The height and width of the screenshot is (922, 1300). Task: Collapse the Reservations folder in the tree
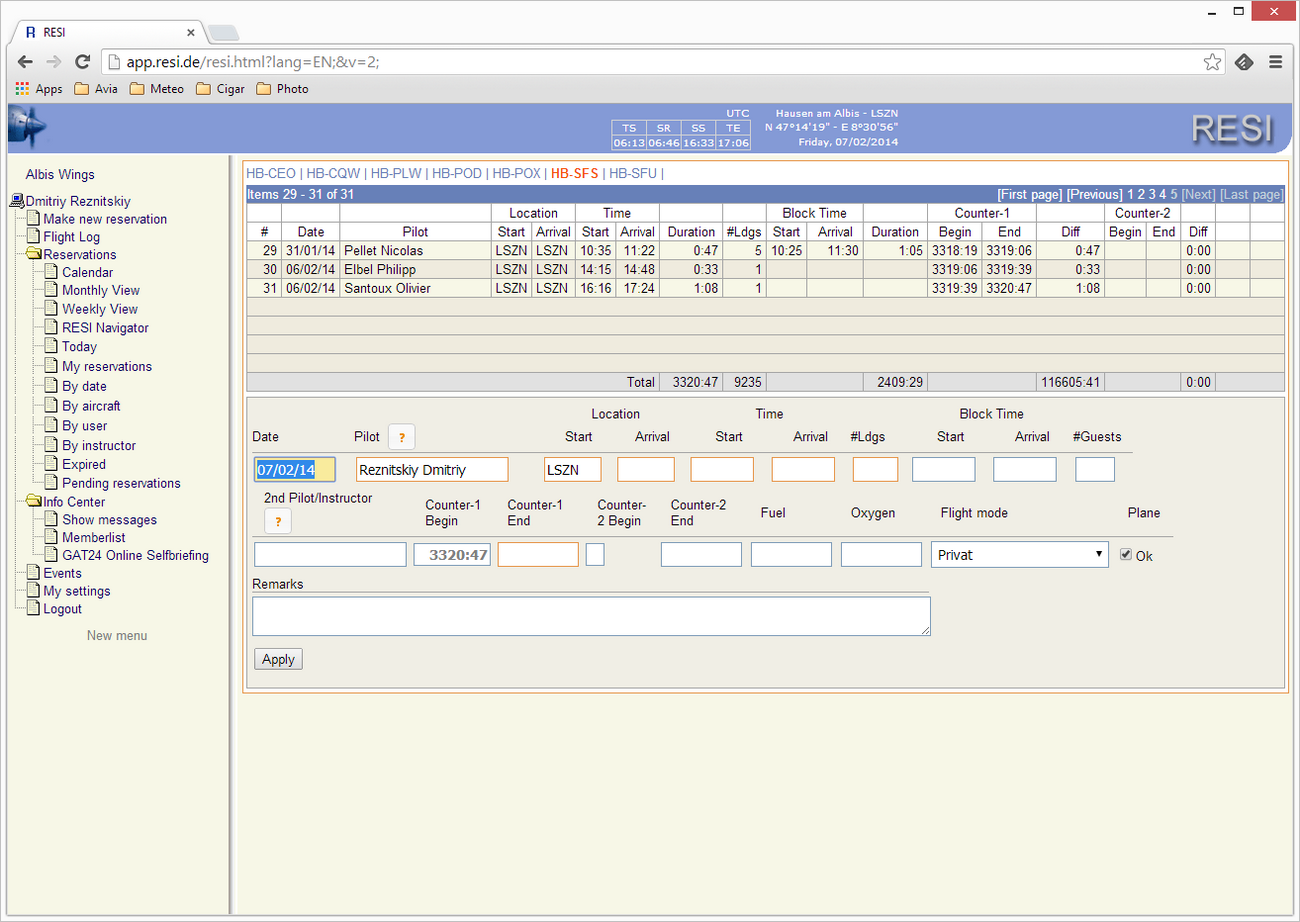coord(33,255)
